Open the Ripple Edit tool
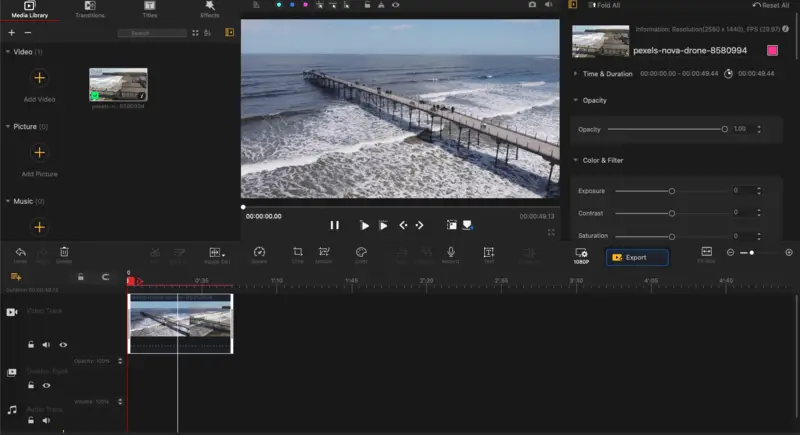The width and height of the screenshot is (800, 435). pyautogui.click(x=217, y=254)
